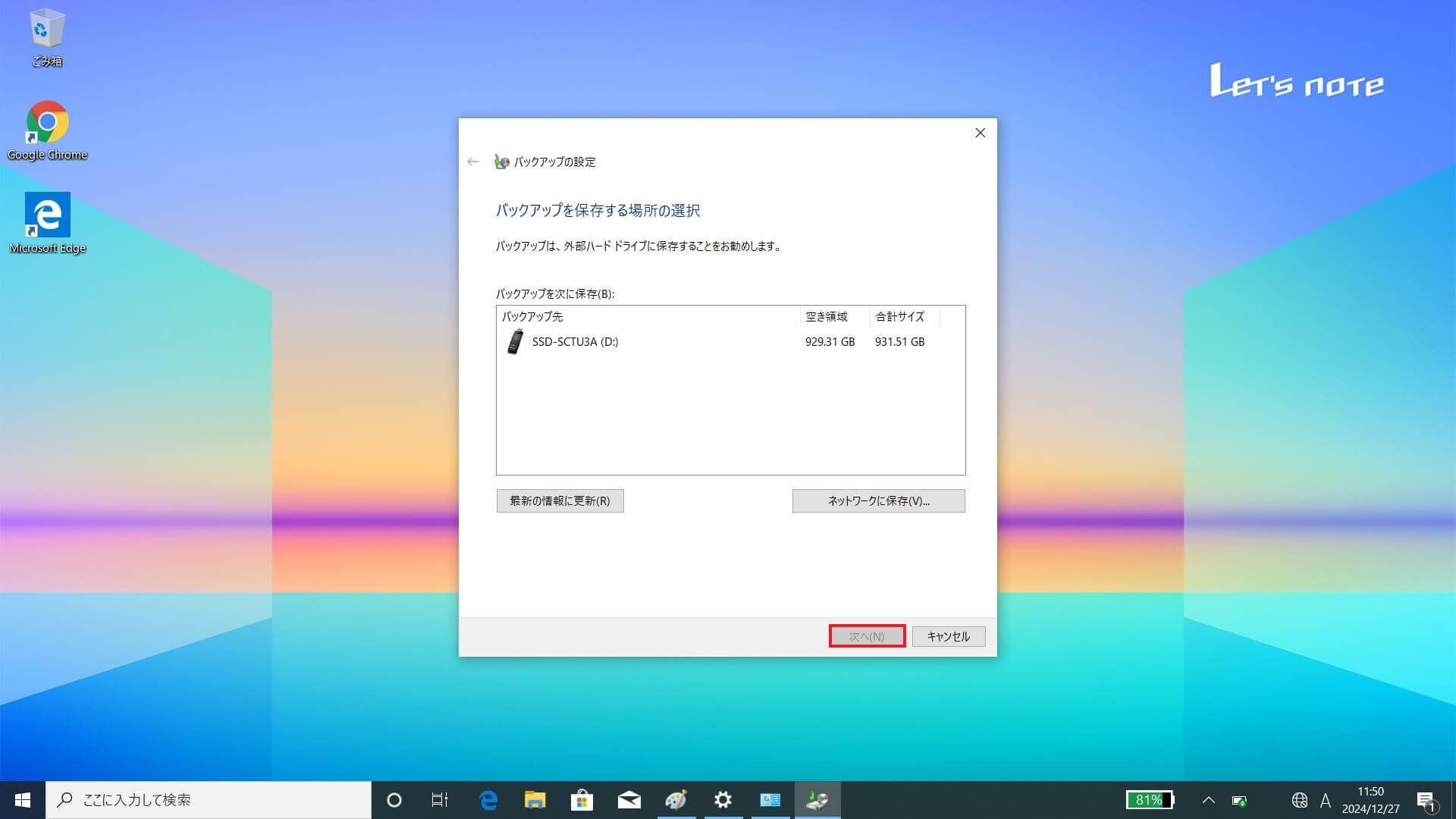Toggle Task View on the taskbar
1456x819 pixels.
point(440,799)
